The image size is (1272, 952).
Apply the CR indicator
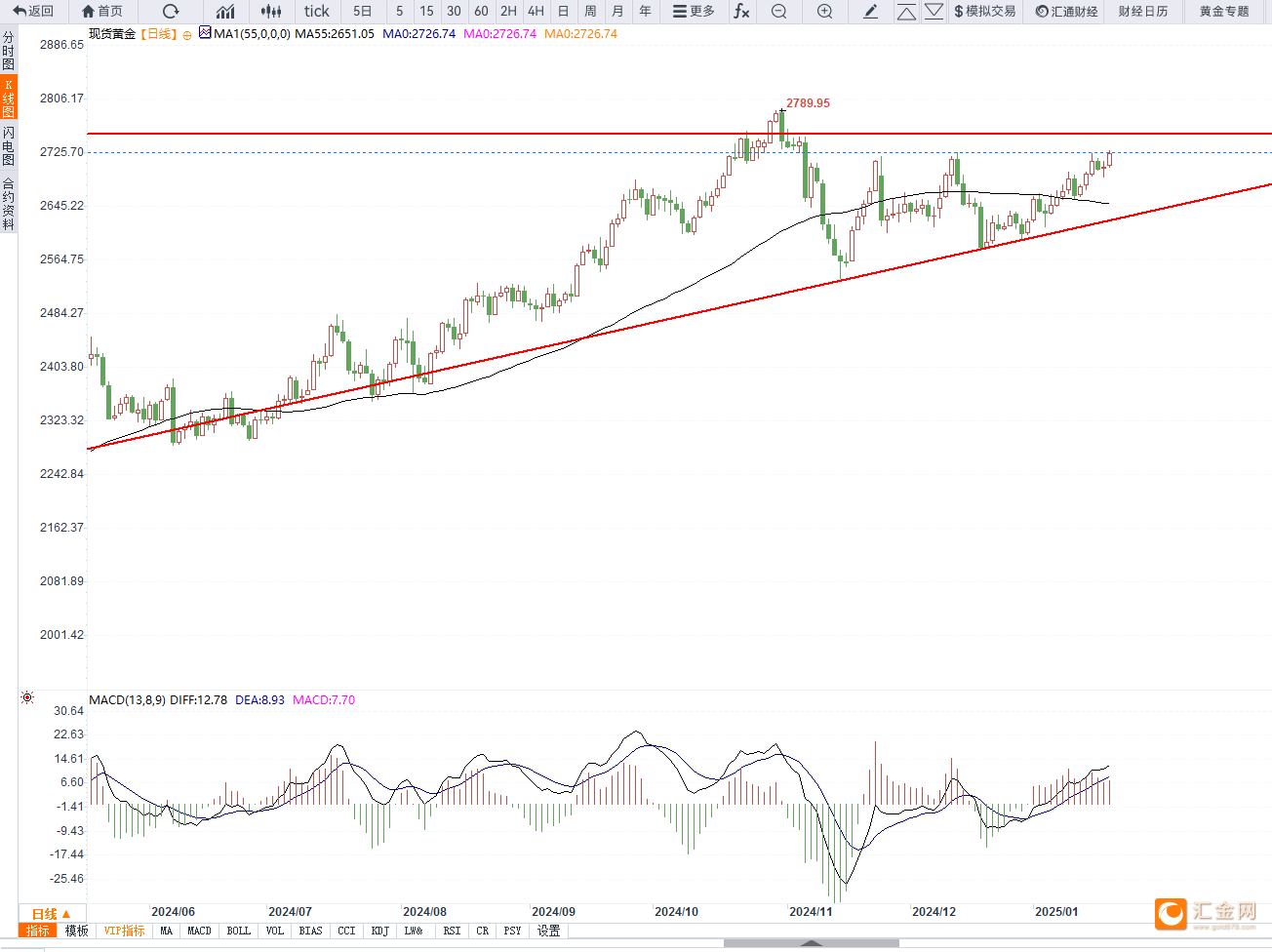pos(483,931)
